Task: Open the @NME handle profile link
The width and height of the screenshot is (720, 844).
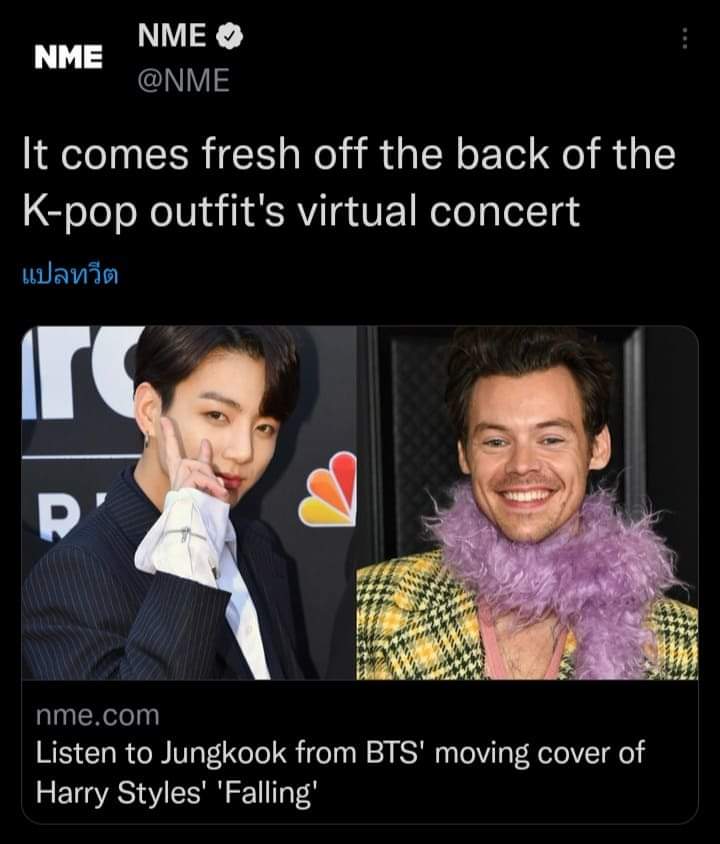Action: tap(183, 80)
